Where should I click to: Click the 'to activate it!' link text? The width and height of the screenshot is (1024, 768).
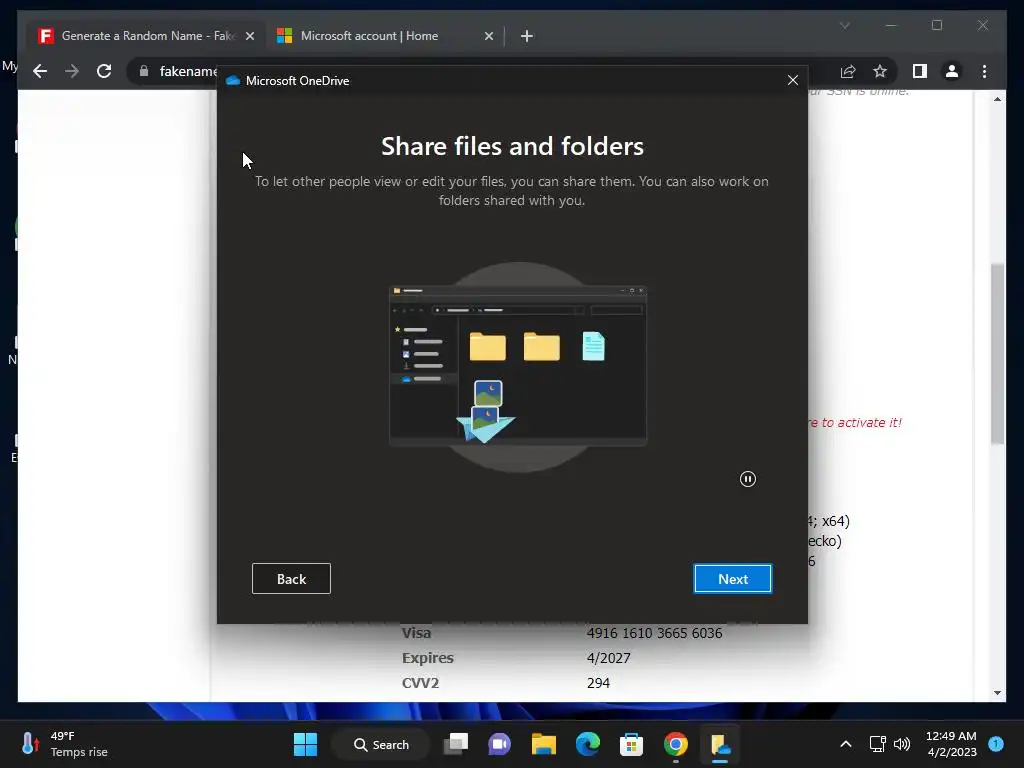click(861, 423)
